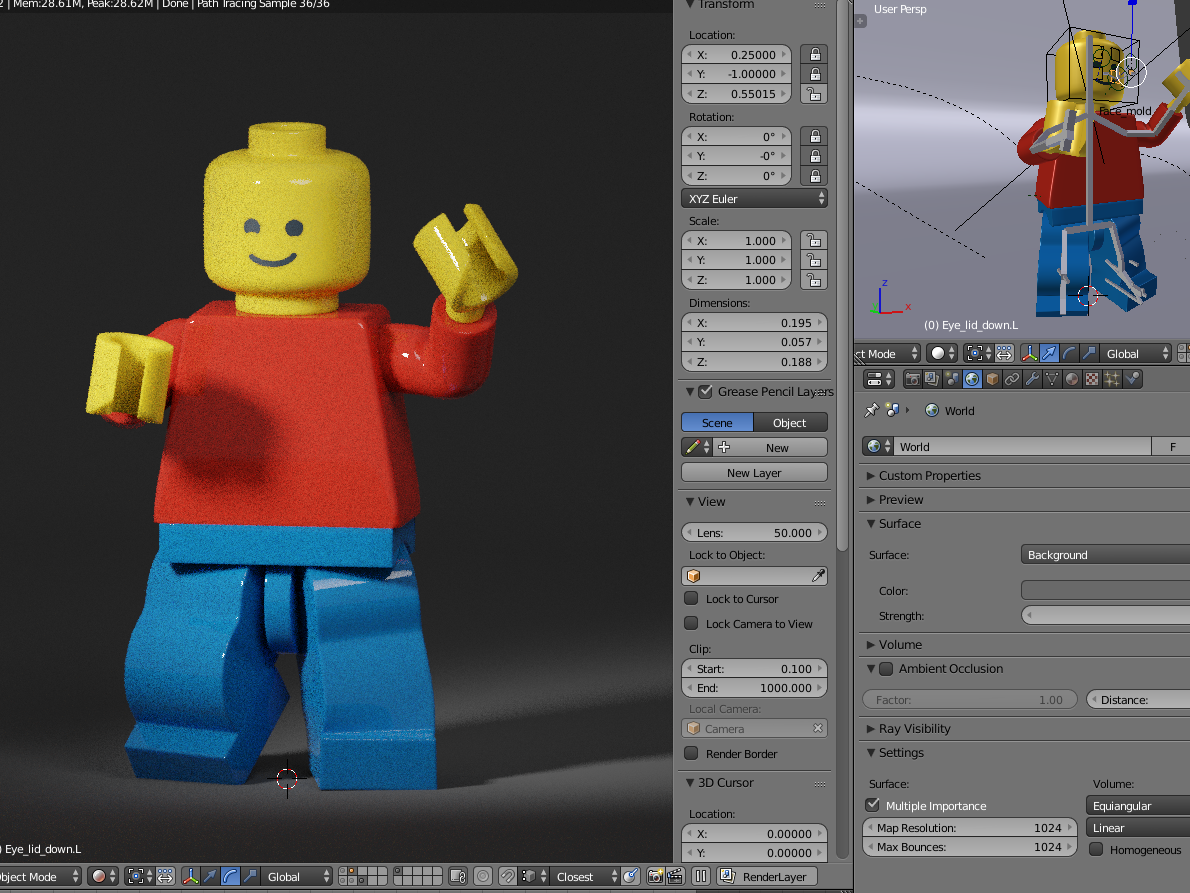
Task: Click the proportional editing circle icon
Action: (483, 876)
